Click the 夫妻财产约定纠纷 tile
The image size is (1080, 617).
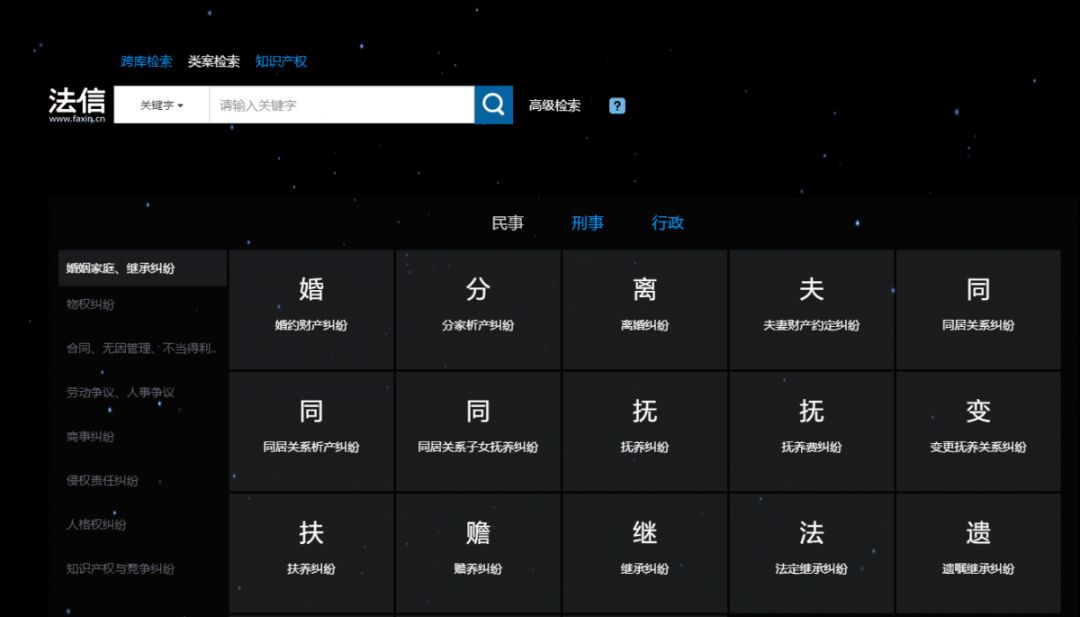pyautogui.click(x=811, y=309)
